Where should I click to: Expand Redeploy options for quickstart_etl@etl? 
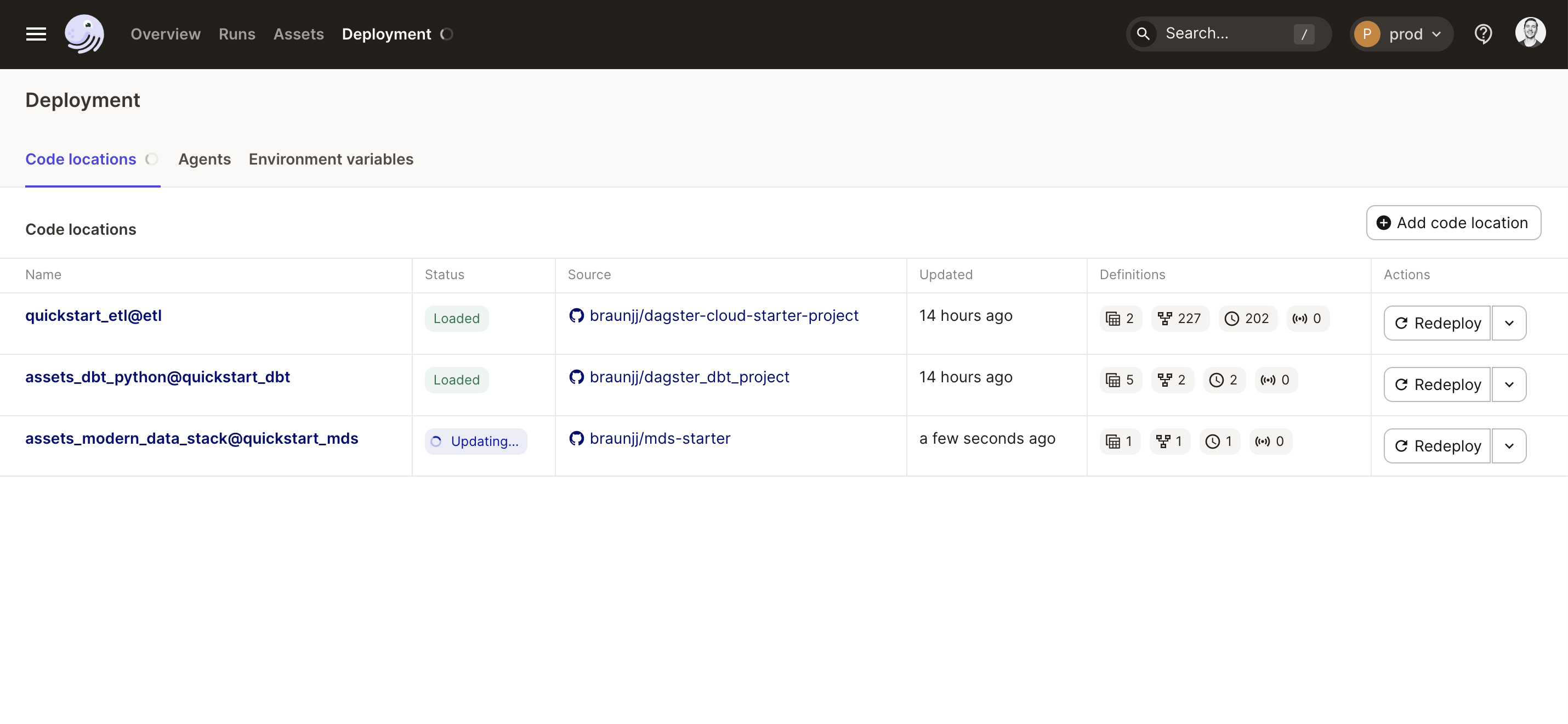click(x=1508, y=324)
